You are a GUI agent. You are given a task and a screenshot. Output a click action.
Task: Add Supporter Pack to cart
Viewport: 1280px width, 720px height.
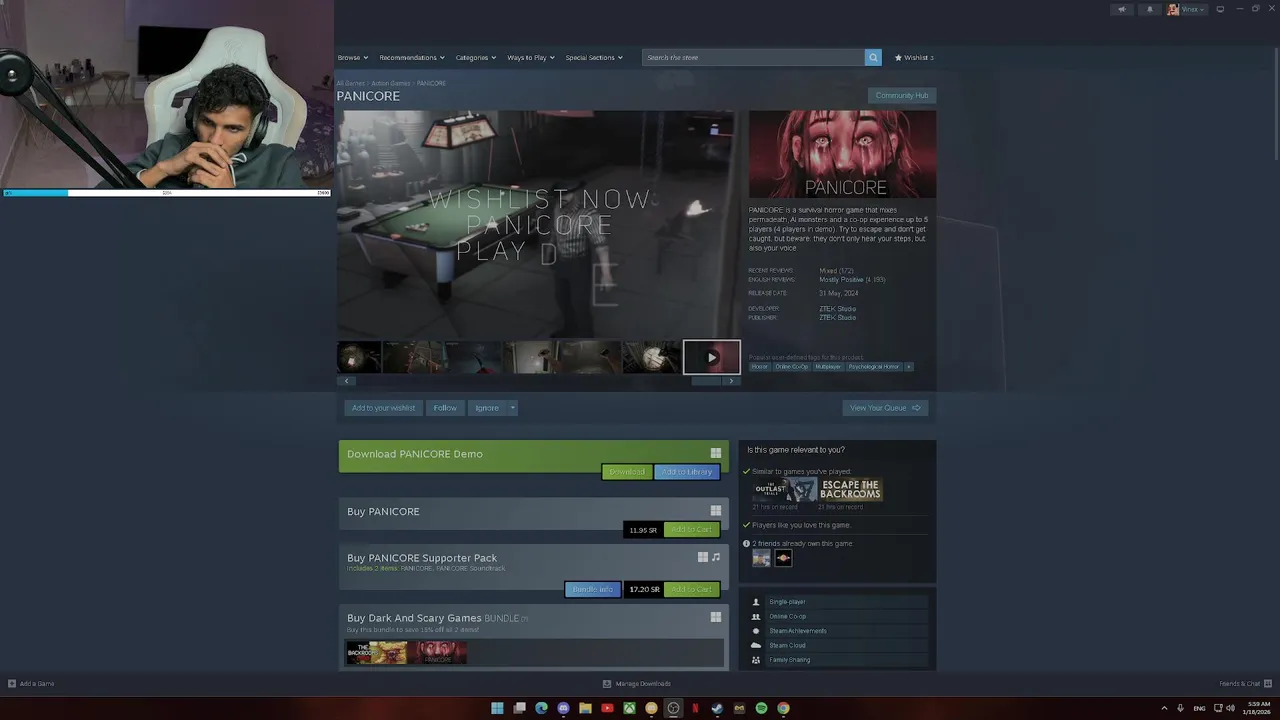click(x=692, y=590)
